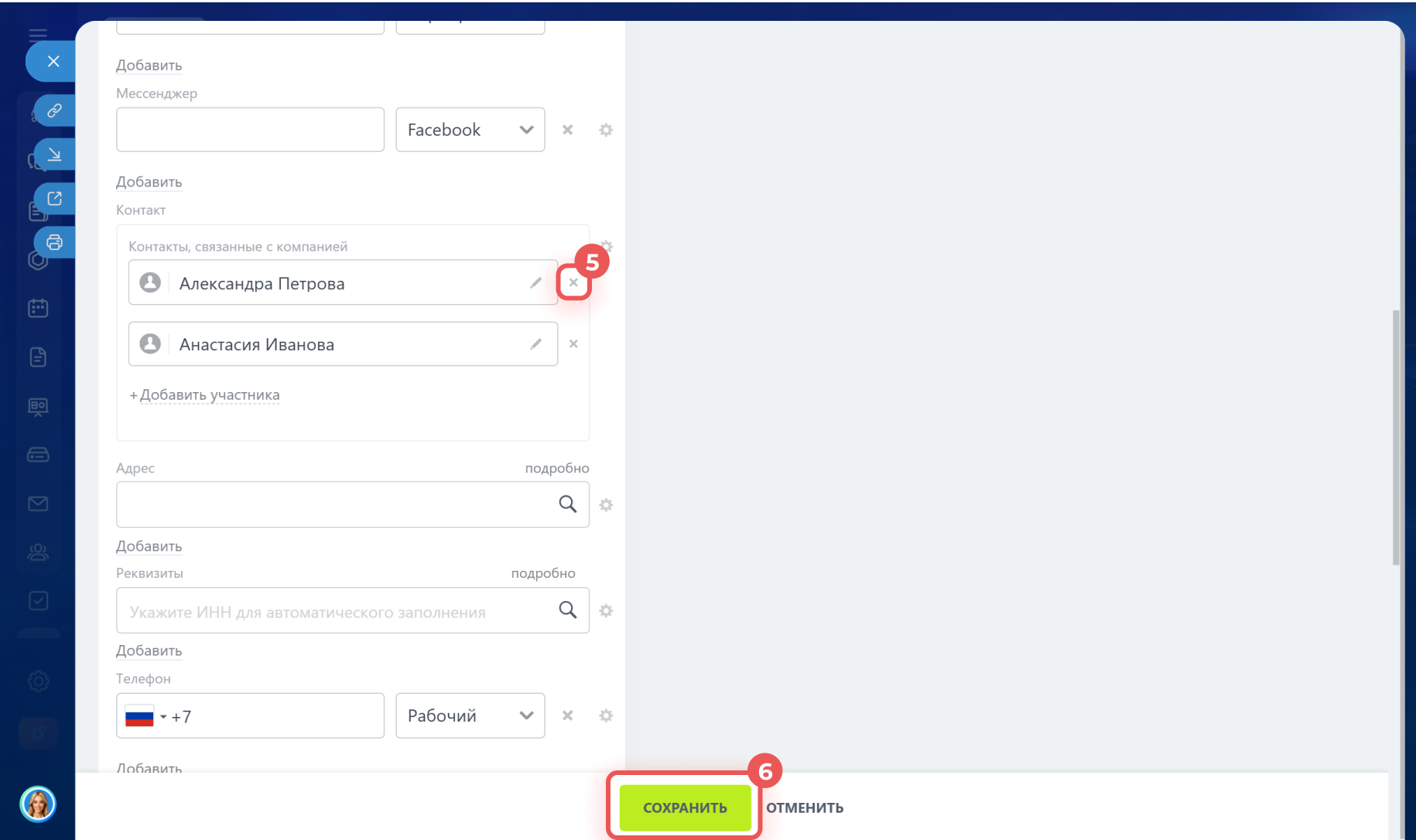This screenshot has width=1416, height=840.
Task: Remove contact Анастасия Иванова
Action: tap(573, 344)
